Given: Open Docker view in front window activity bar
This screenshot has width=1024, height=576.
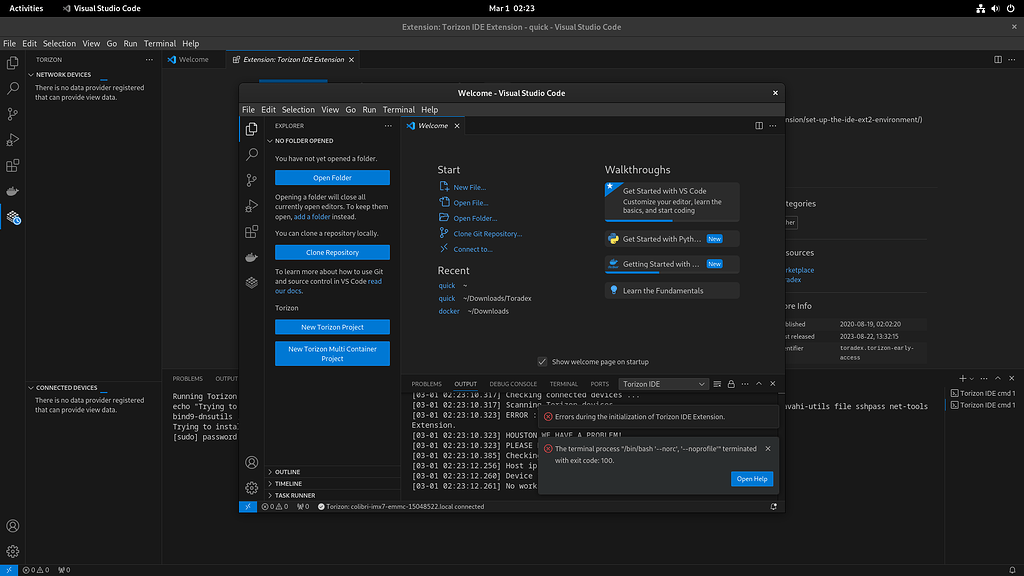Looking at the screenshot, I should coord(252,257).
